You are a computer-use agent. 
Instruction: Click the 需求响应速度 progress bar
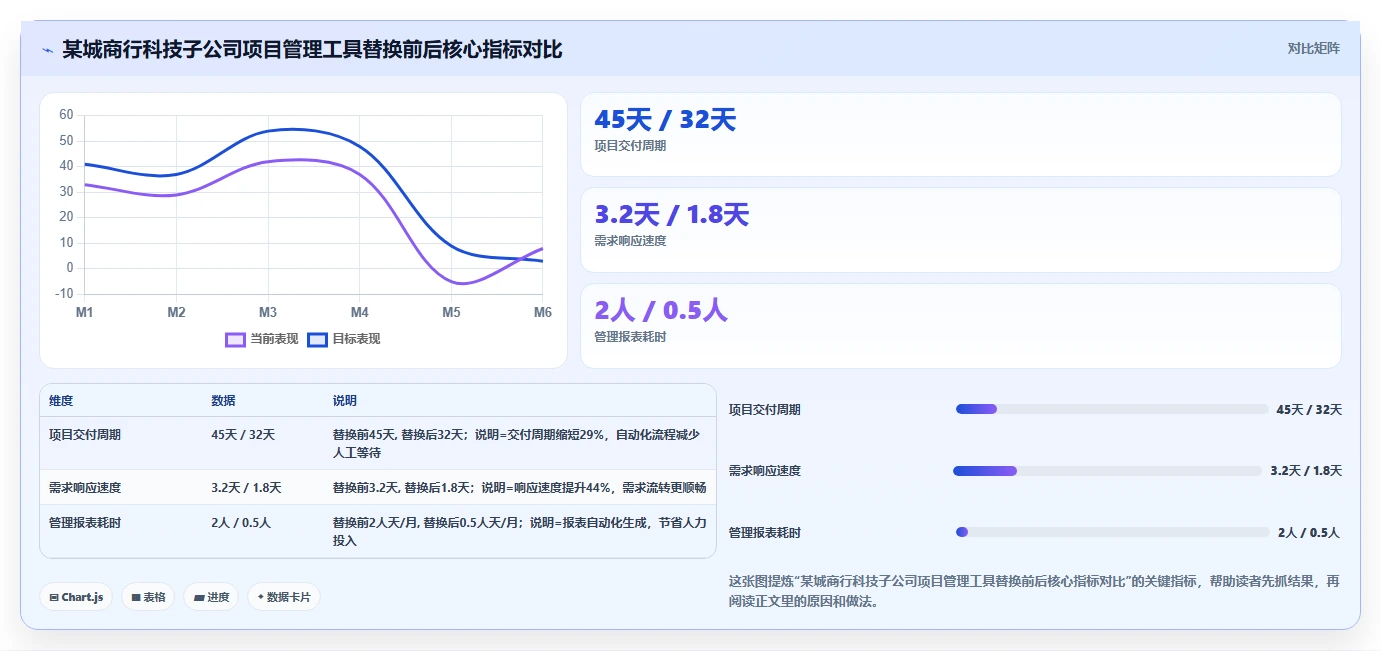pos(1107,471)
